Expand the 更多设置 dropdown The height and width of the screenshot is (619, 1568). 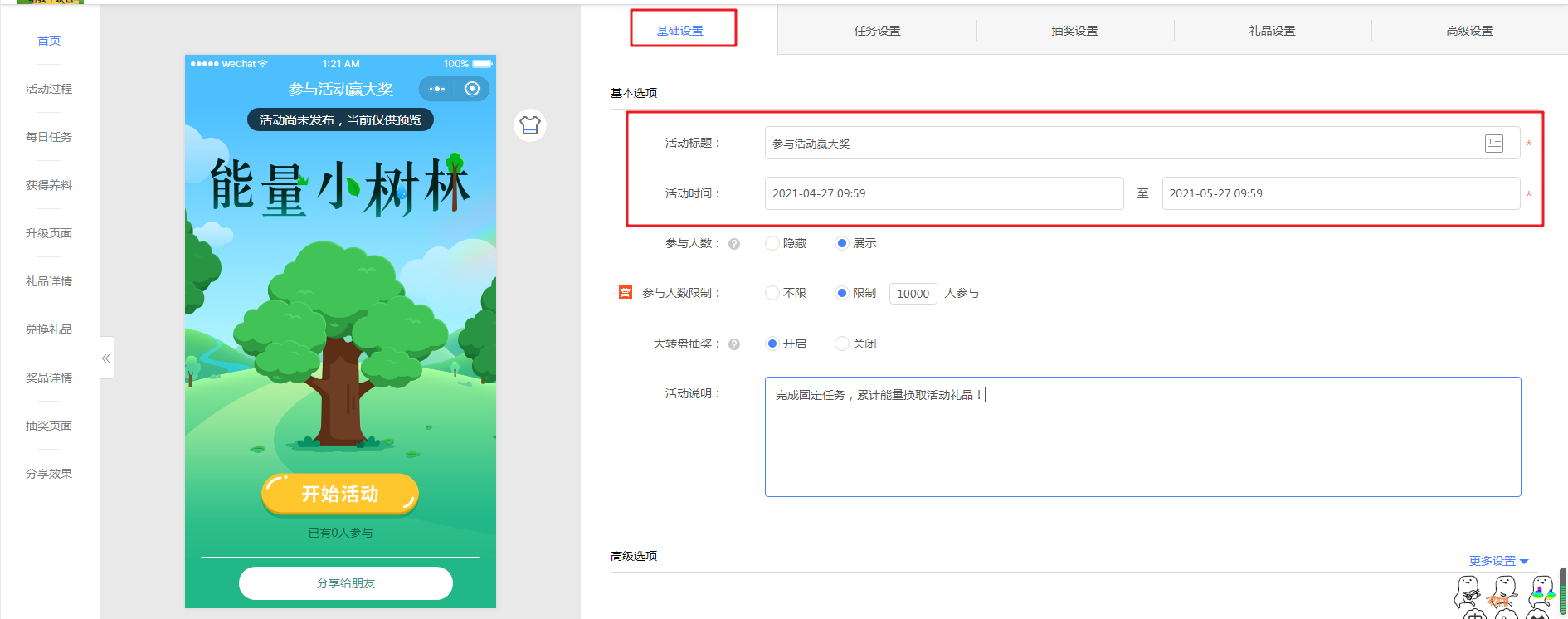[1498, 561]
